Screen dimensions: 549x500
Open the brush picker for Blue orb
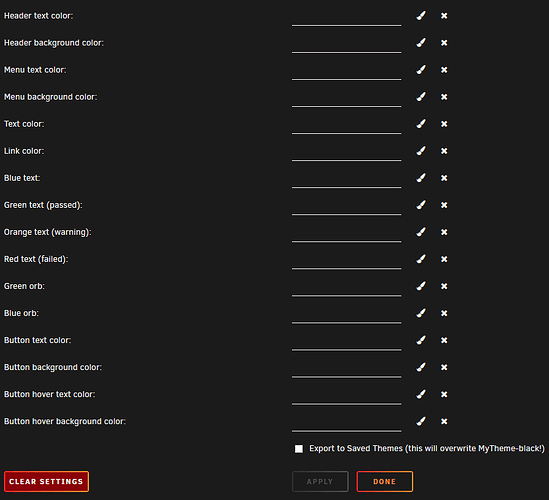pyautogui.click(x=421, y=313)
